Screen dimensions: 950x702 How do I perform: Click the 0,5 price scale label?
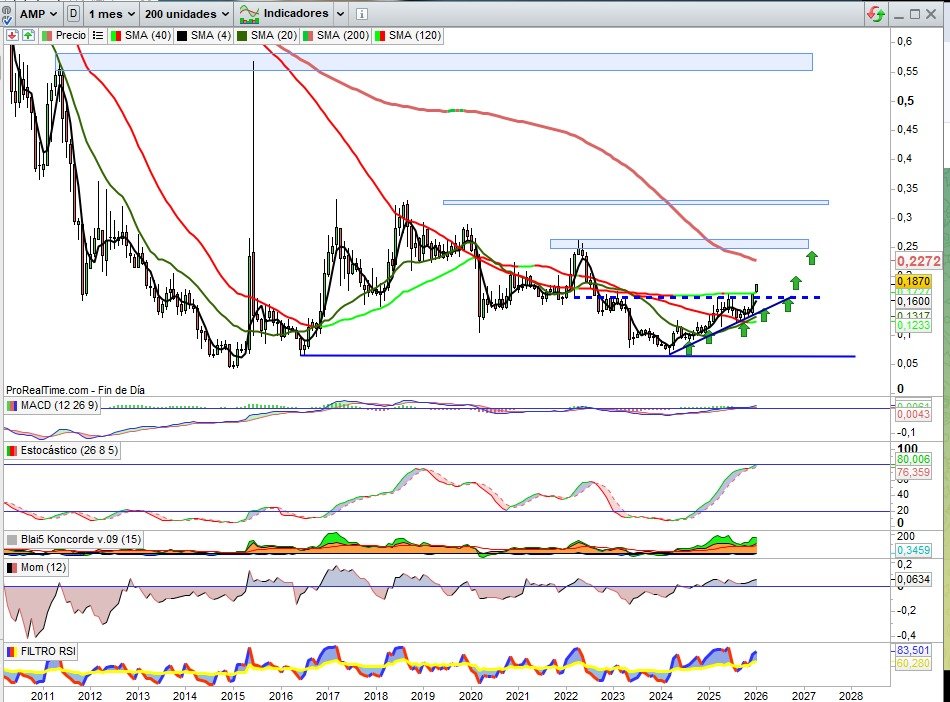tap(906, 101)
